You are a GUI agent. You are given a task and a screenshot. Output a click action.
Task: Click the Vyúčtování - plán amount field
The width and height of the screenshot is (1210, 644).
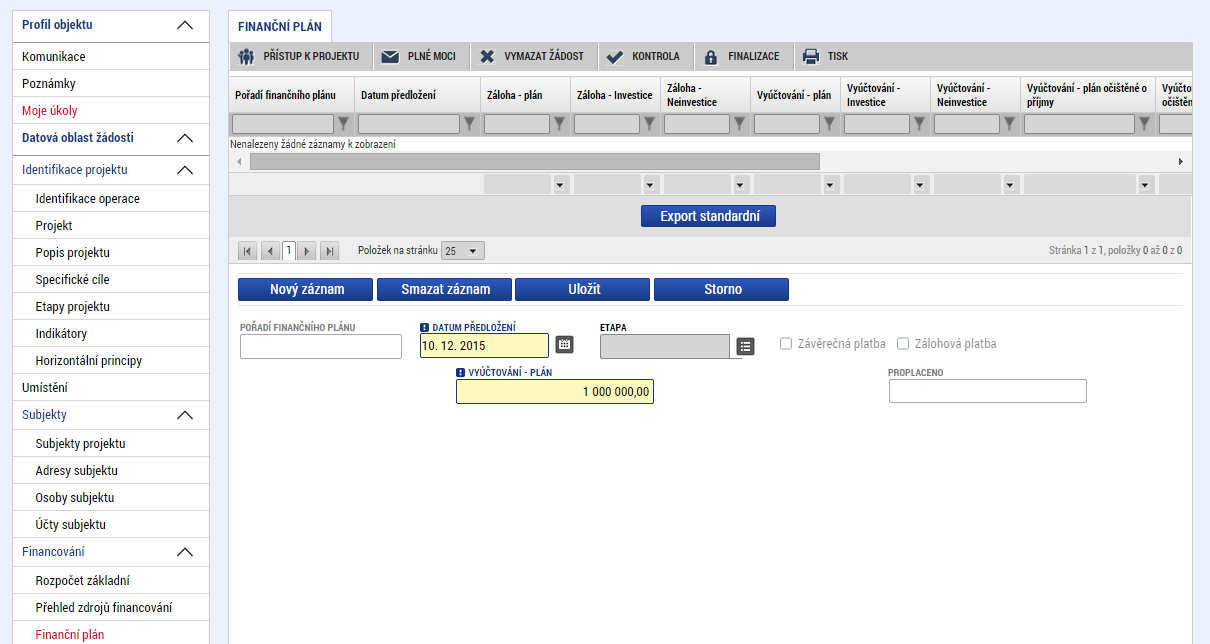pyautogui.click(x=555, y=392)
